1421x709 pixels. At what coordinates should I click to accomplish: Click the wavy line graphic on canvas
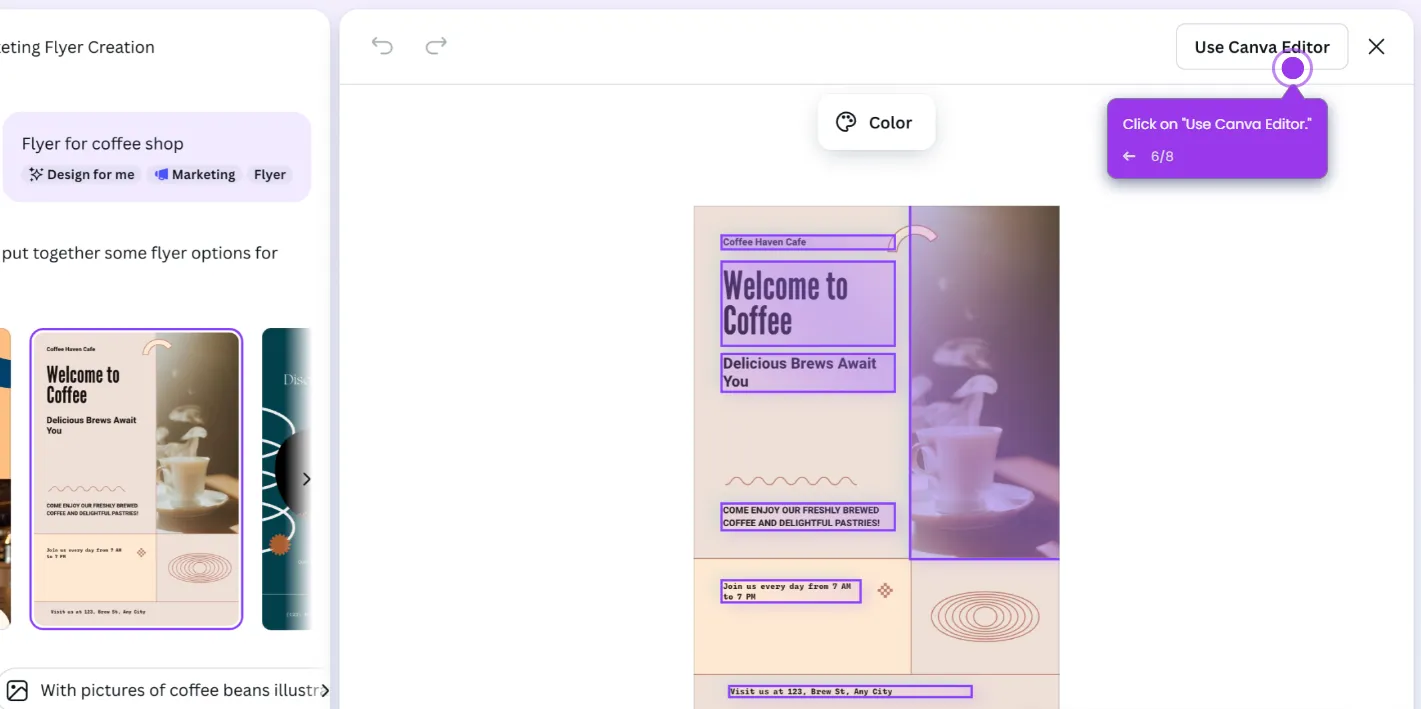click(x=791, y=481)
